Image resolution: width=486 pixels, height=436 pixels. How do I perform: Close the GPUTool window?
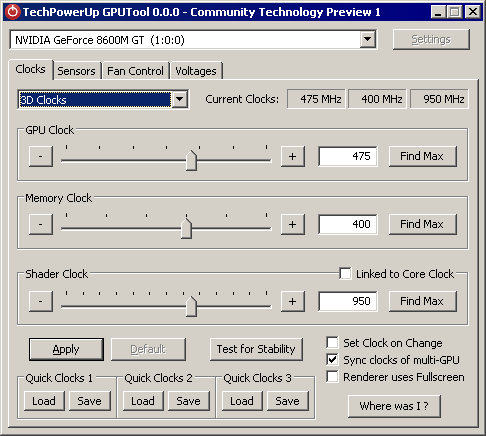473,12
